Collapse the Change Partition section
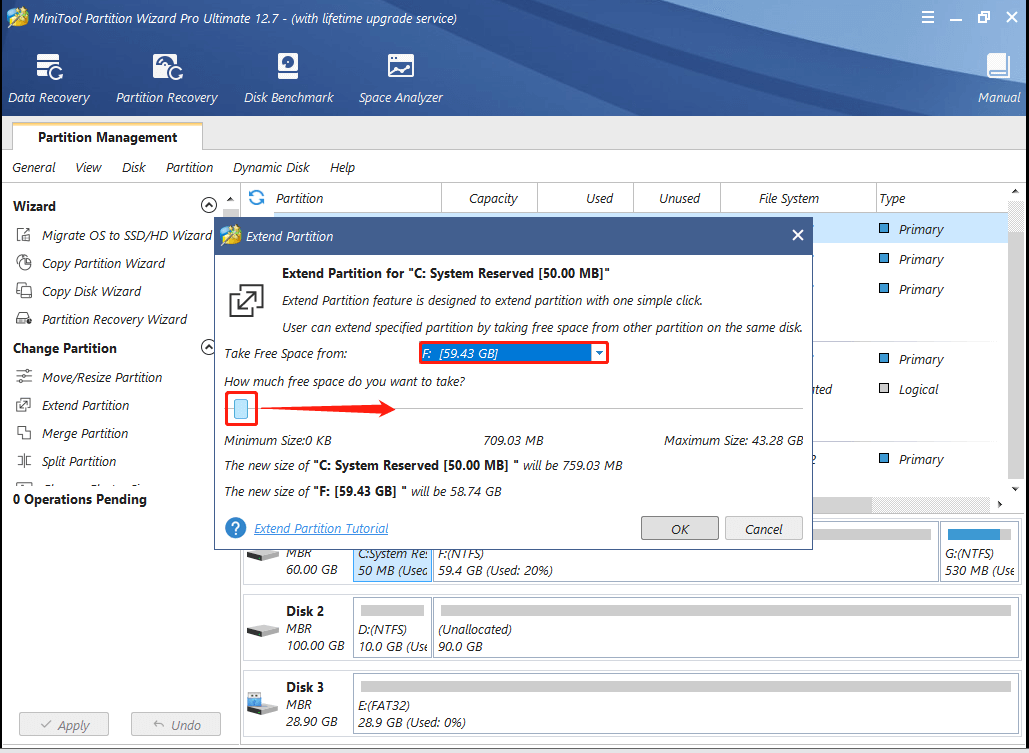 coord(208,347)
